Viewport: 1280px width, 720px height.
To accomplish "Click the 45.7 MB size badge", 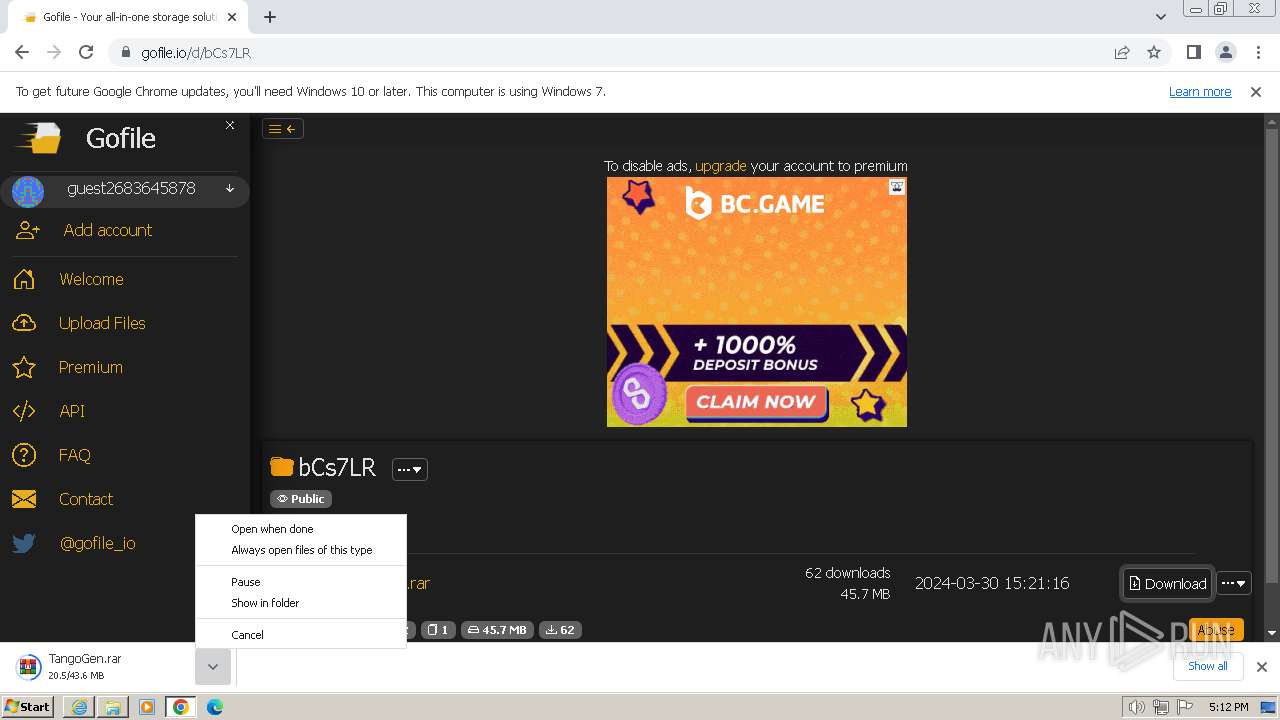I will pos(497,630).
